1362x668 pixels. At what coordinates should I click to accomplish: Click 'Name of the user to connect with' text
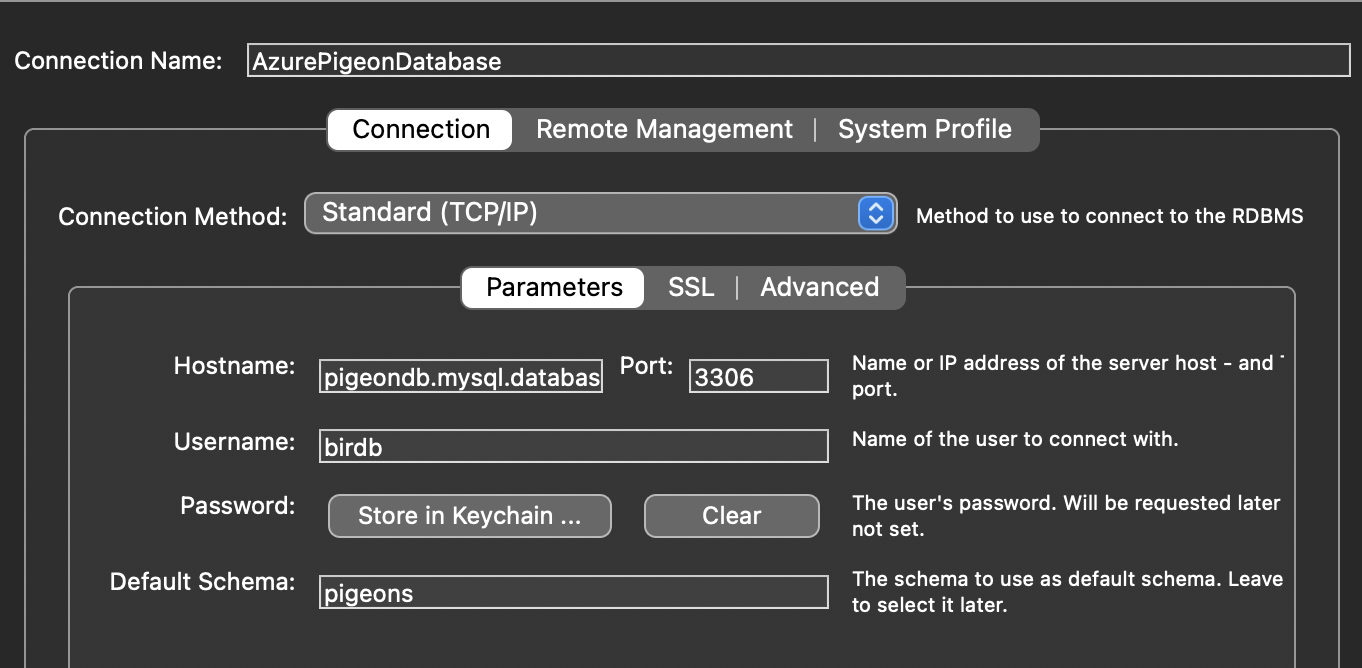tap(1015, 439)
